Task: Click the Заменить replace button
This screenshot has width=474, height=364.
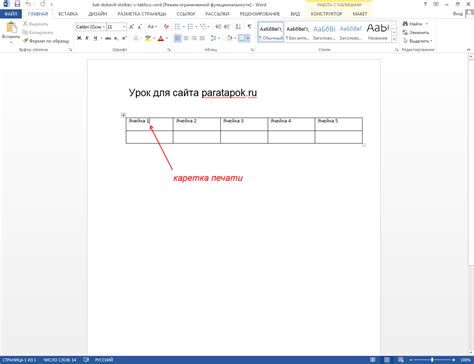Action: (x=416, y=33)
